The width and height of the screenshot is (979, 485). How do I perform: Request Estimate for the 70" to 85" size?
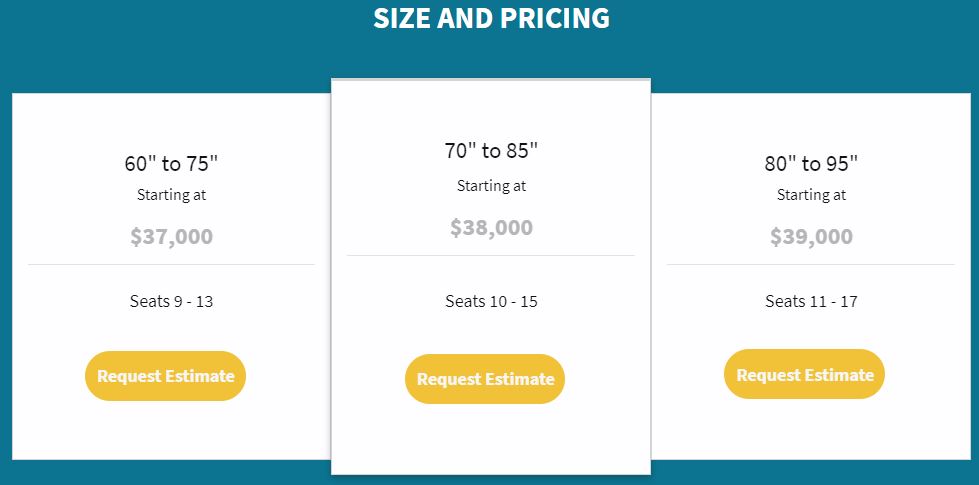(485, 379)
